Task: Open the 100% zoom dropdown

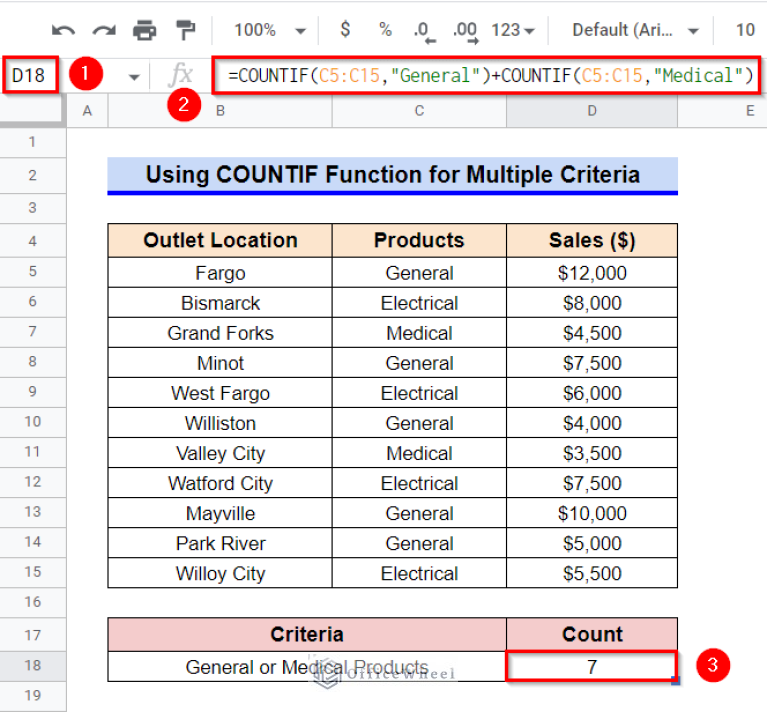Action: (270, 30)
